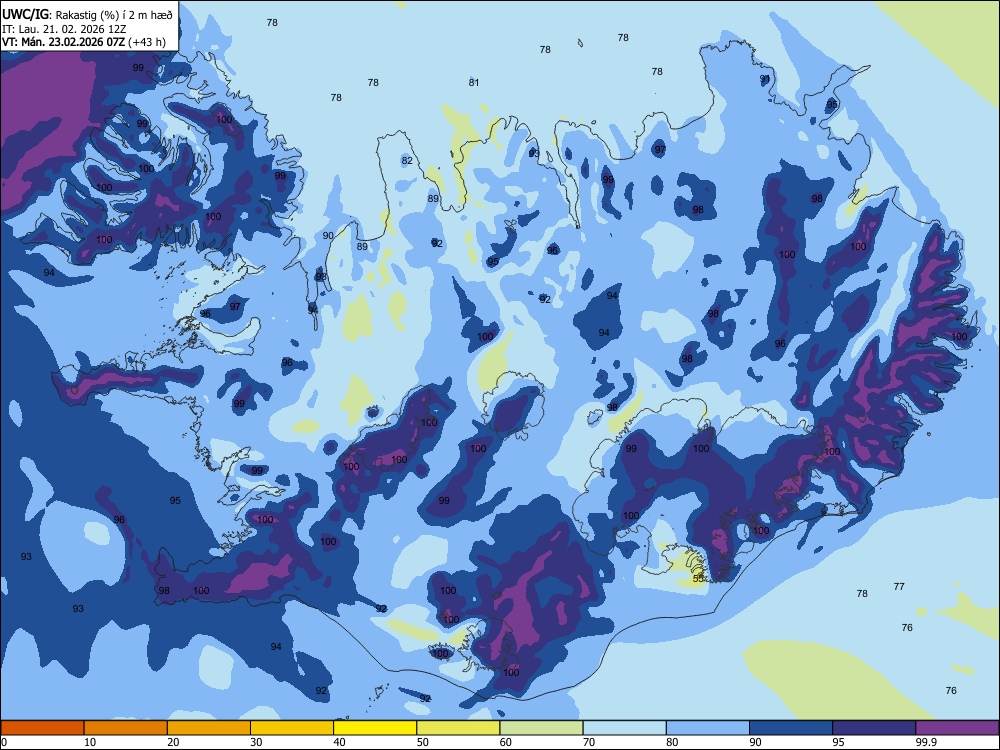Screen dimensions: 1000x750
Task: Click the valid time 'VT: Mán. 23.02.2026 07Z (+43 h)'
Action: [84, 42]
